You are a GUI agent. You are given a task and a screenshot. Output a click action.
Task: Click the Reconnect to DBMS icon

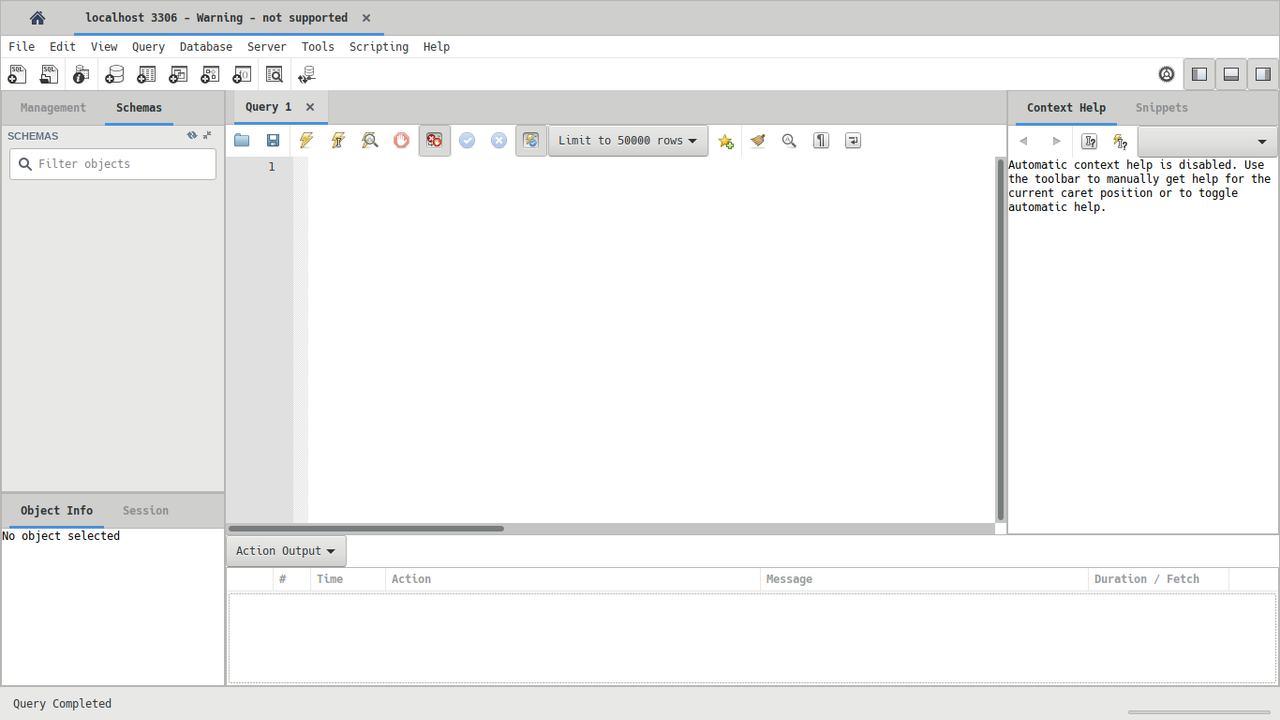pos(306,75)
